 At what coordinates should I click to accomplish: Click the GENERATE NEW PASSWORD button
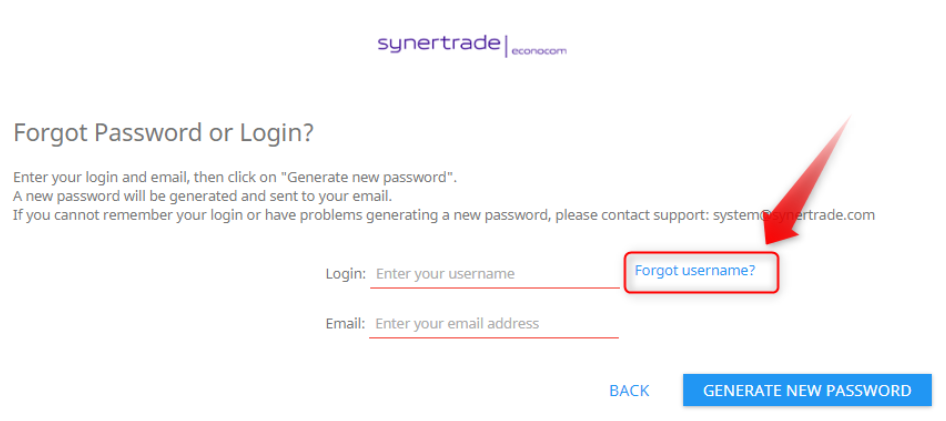click(x=807, y=391)
